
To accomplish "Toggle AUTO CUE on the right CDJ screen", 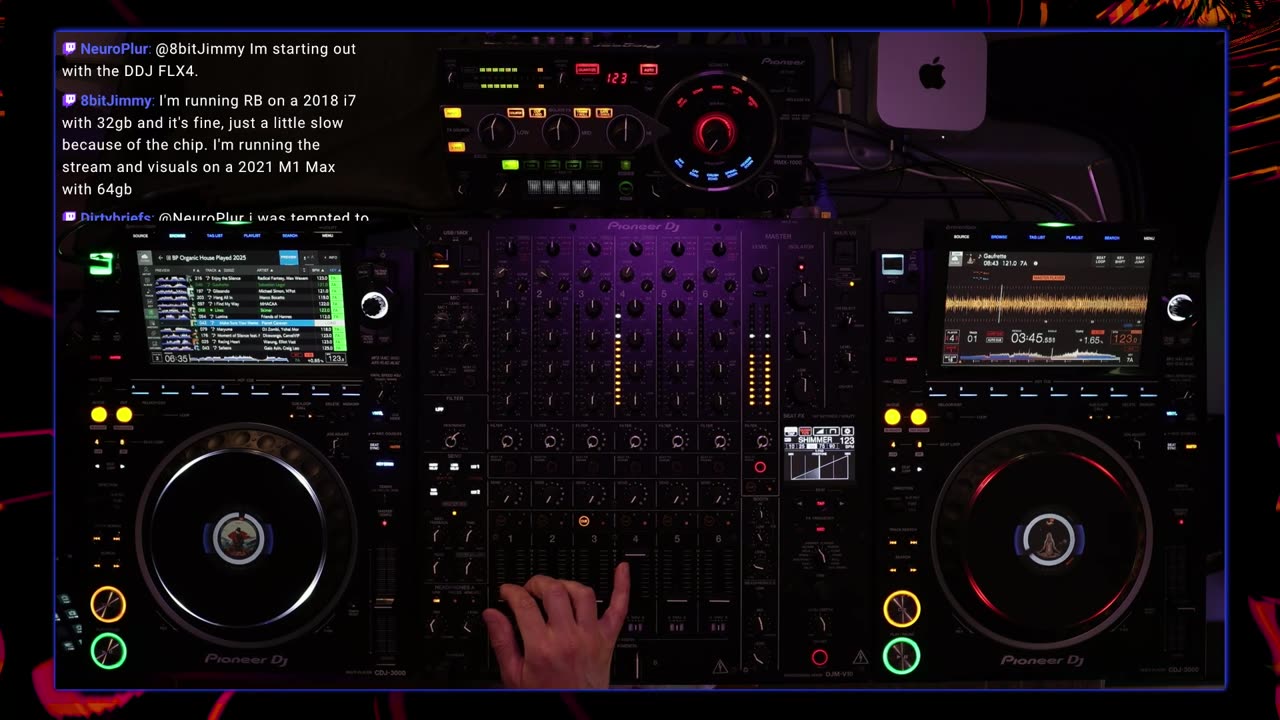I will [x=994, y=340].
